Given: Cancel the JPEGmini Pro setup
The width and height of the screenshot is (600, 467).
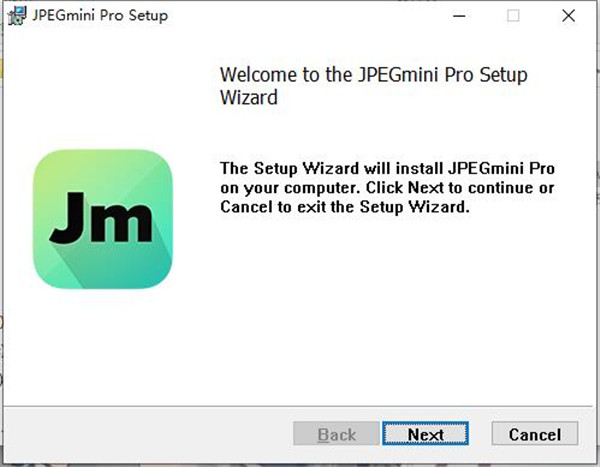Looking at the screenshot, I should coord(535,434).
